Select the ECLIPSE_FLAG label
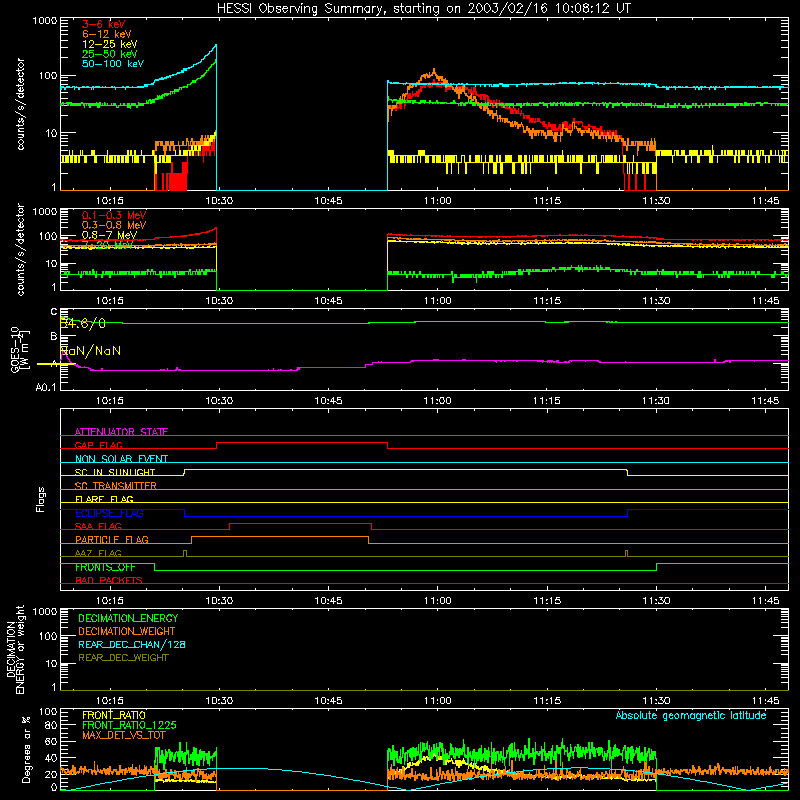This screenshot has height=800, width=800. 109,513
